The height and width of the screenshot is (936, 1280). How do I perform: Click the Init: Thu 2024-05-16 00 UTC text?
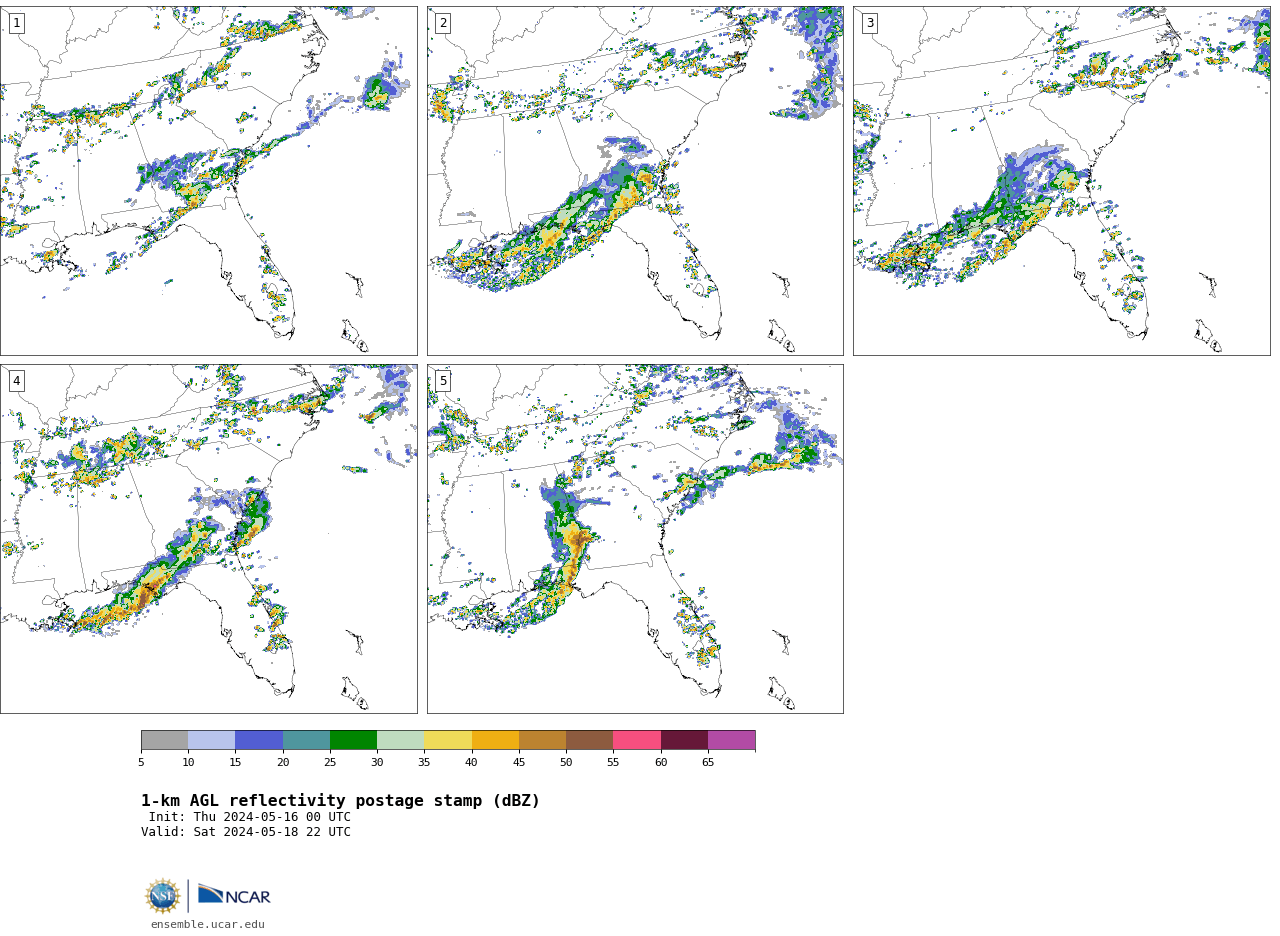click(250, 817)
